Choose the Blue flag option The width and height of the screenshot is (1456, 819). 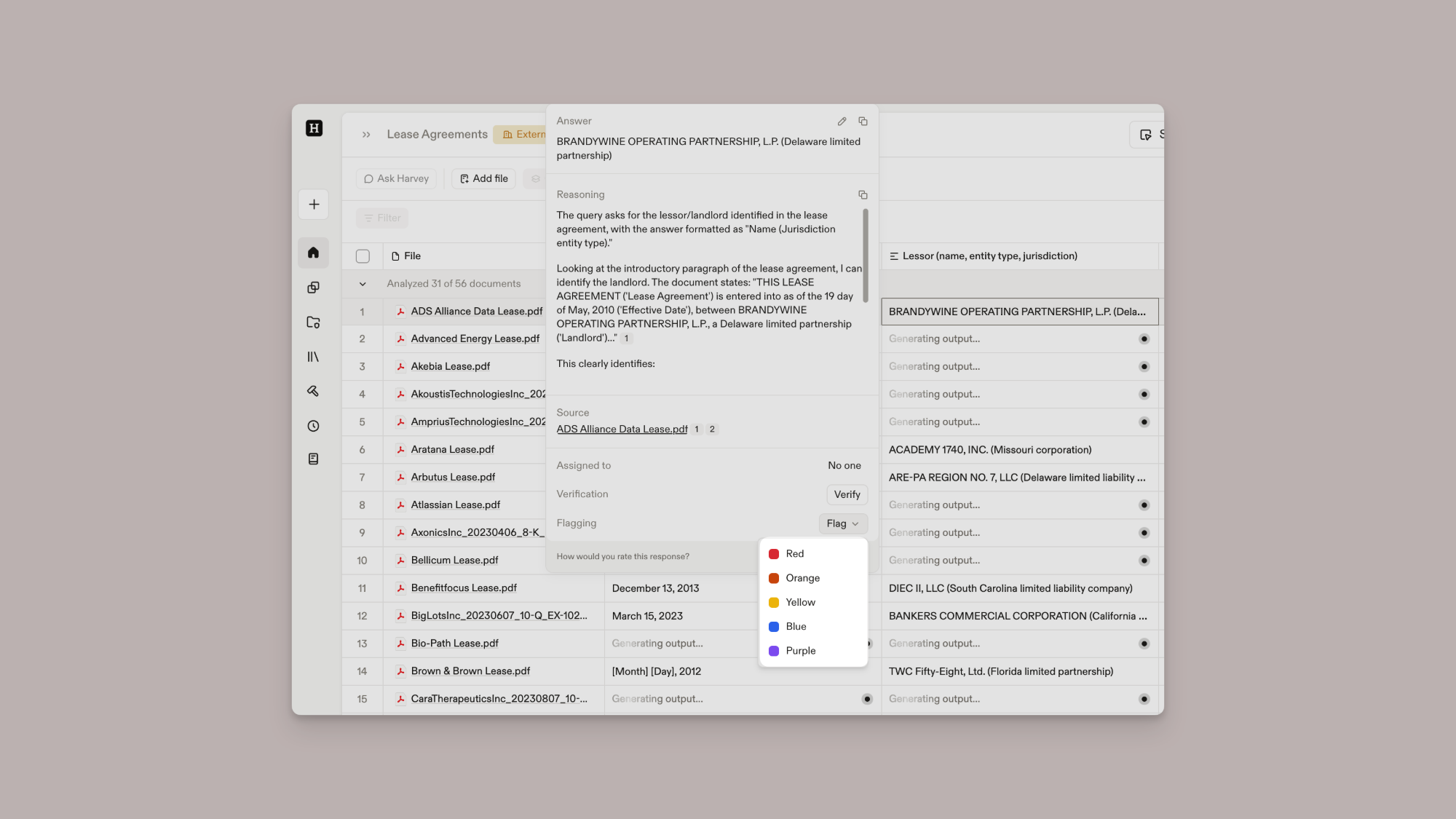tap(813, 627)
